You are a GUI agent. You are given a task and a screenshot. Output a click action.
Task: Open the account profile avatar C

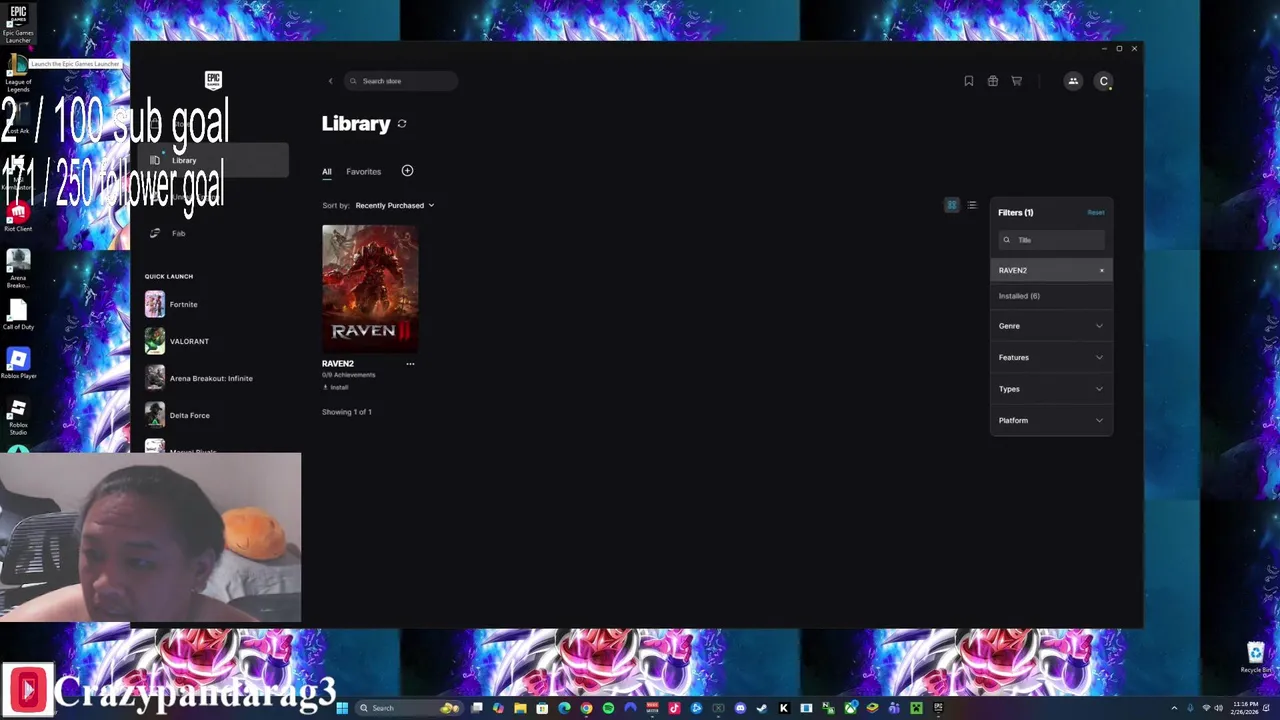click(x=1103, y=81)
